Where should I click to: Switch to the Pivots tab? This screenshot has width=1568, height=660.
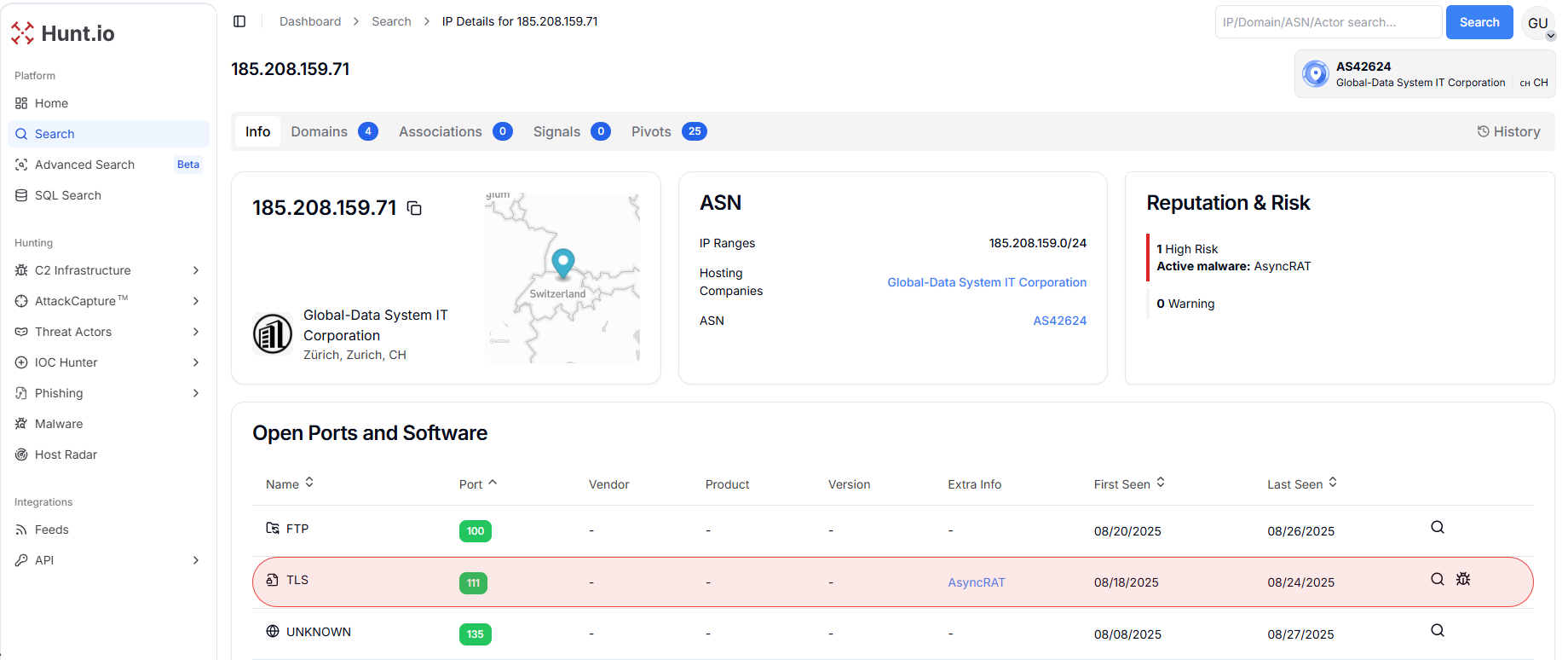click(x=669, y=131)
